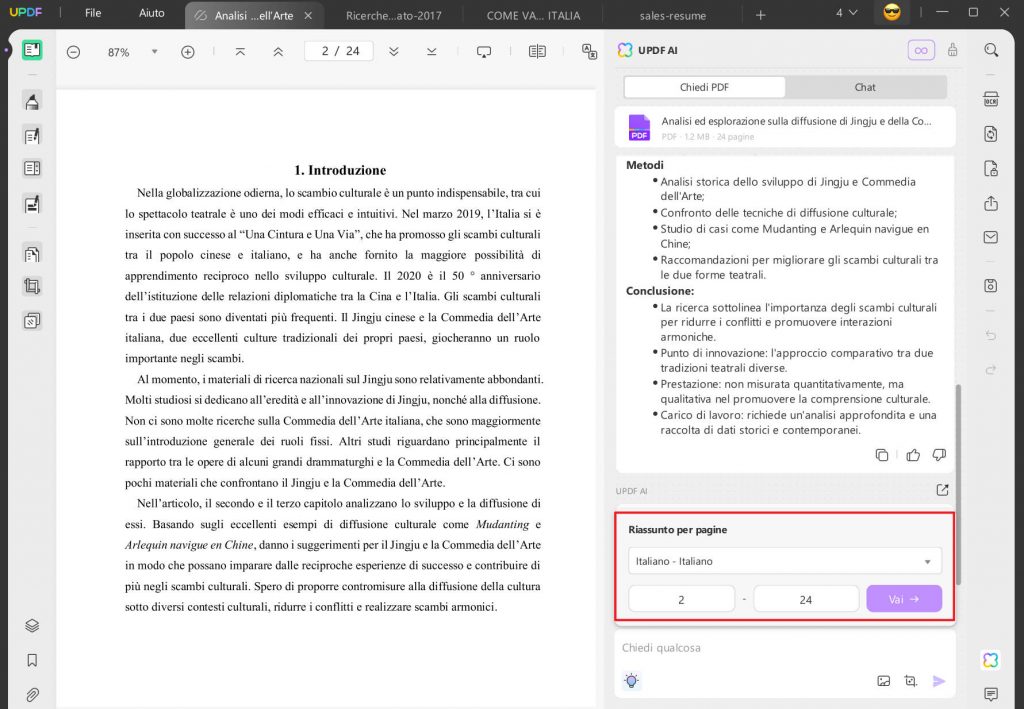Open the File menu
Screen dimensions: 1024x709
(93, 13)
